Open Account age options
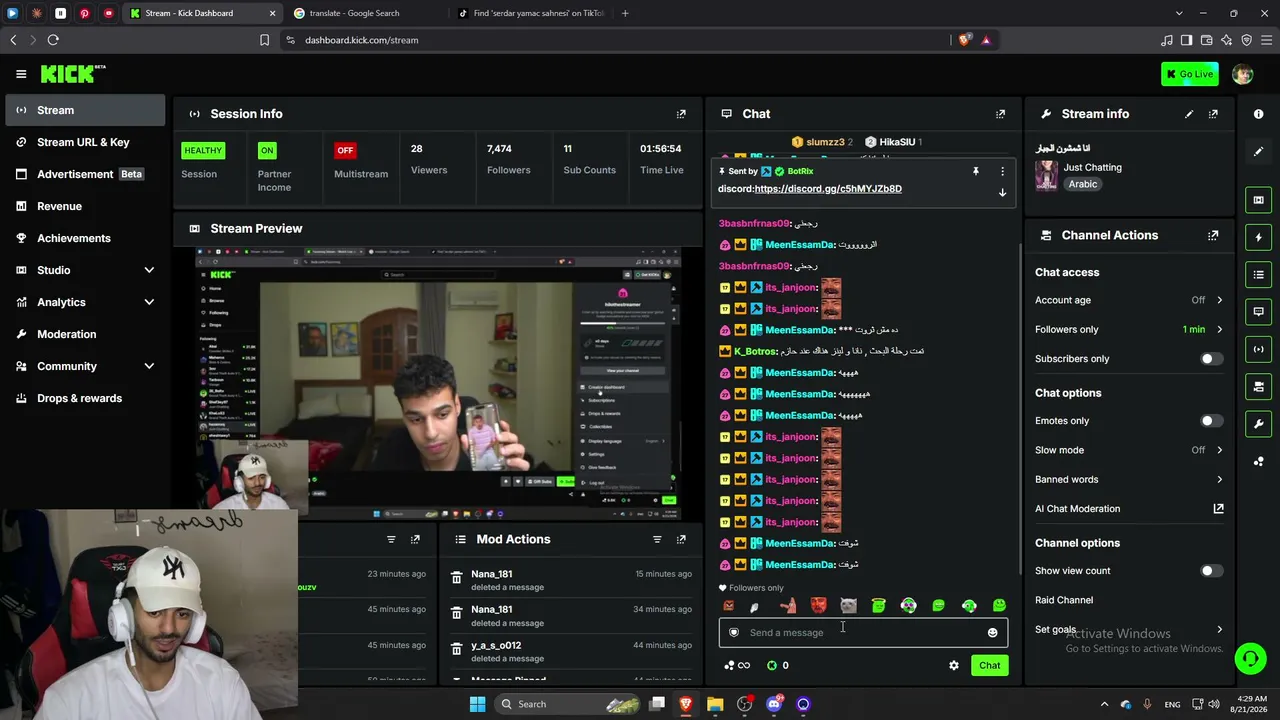The width and height of the screenshot is (1280, 720). coord(1129,300)
